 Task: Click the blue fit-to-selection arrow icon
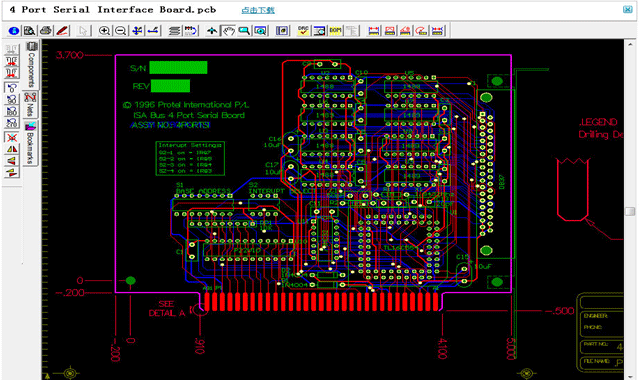point(153,31)
